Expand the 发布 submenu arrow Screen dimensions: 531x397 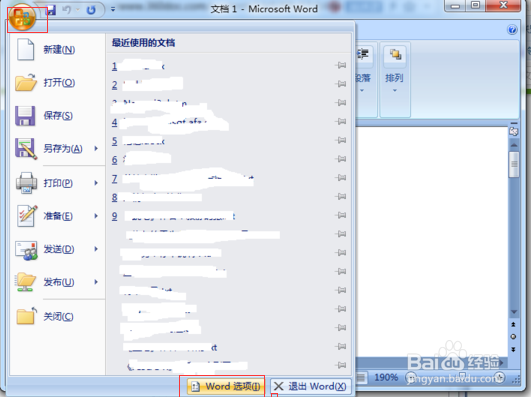point(96,282)
